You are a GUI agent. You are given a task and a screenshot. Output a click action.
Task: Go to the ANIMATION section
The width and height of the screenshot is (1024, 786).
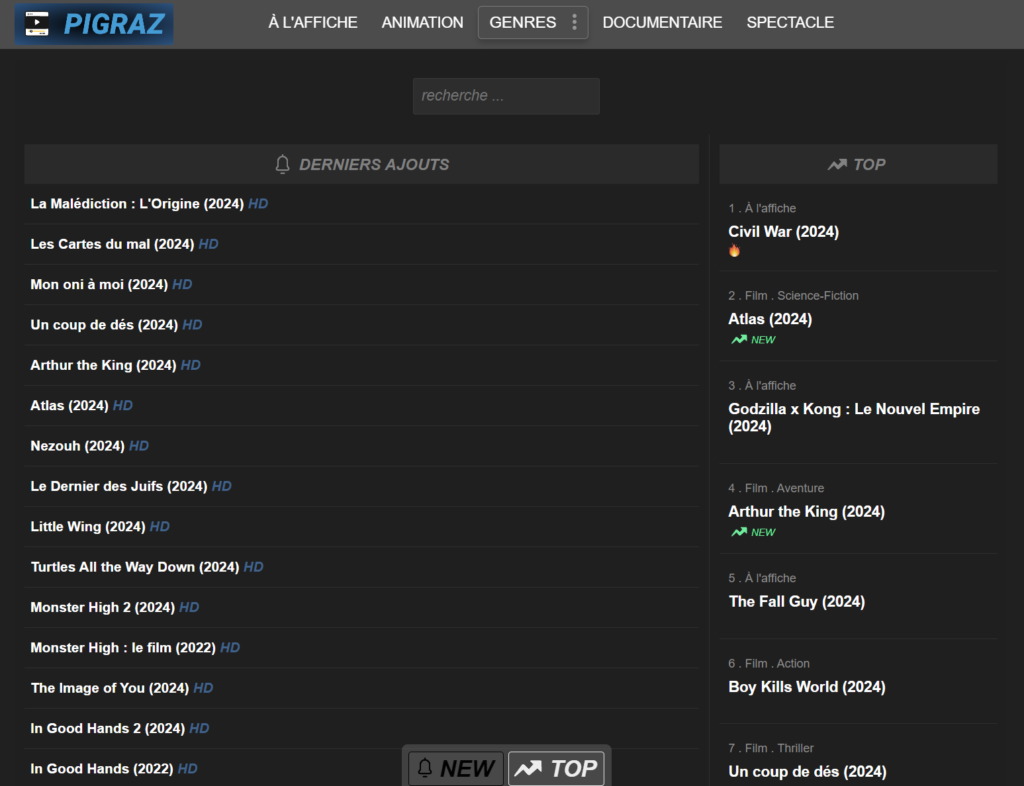click(x=423, y=22)
